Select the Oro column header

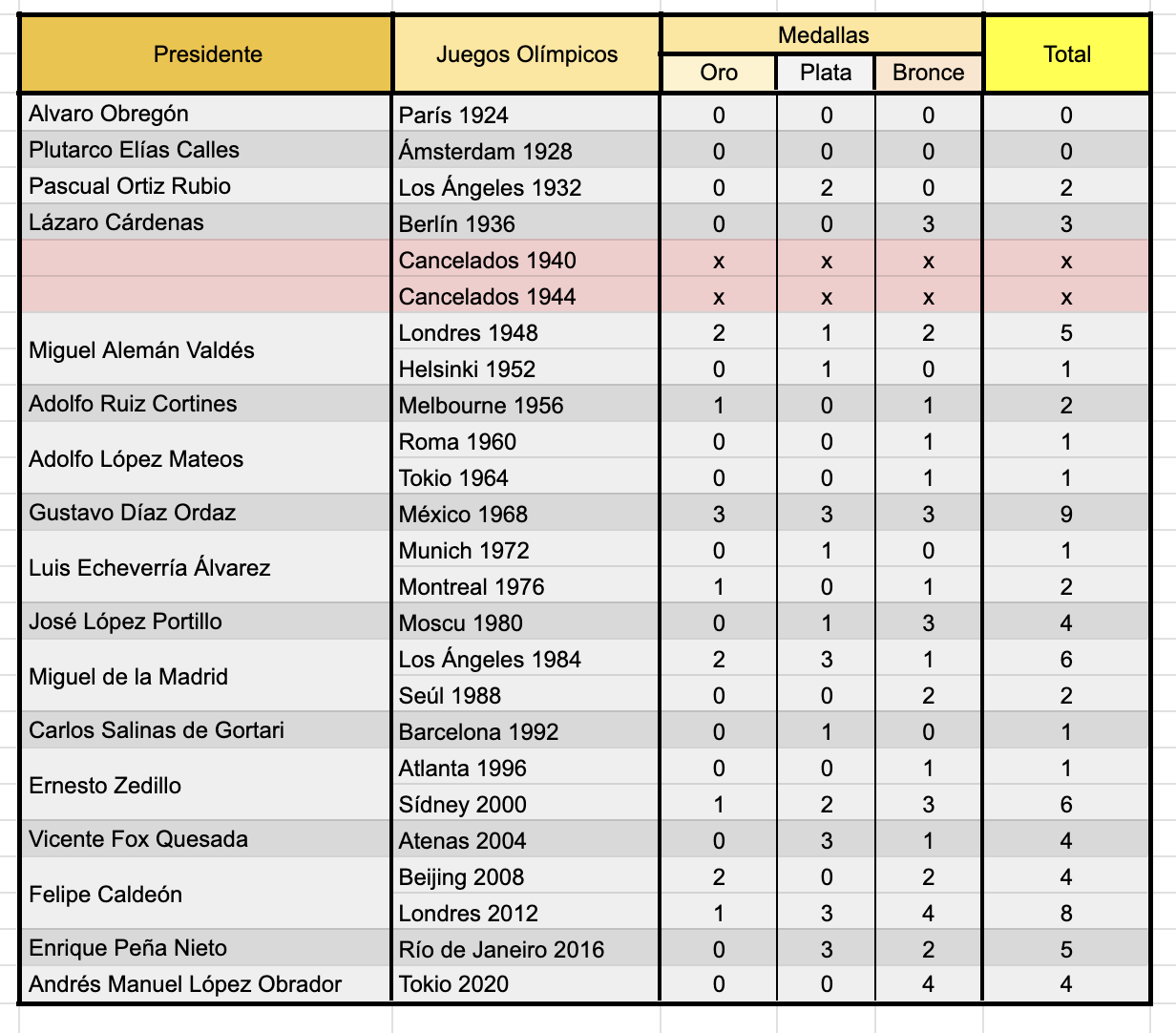click(718, 73)
